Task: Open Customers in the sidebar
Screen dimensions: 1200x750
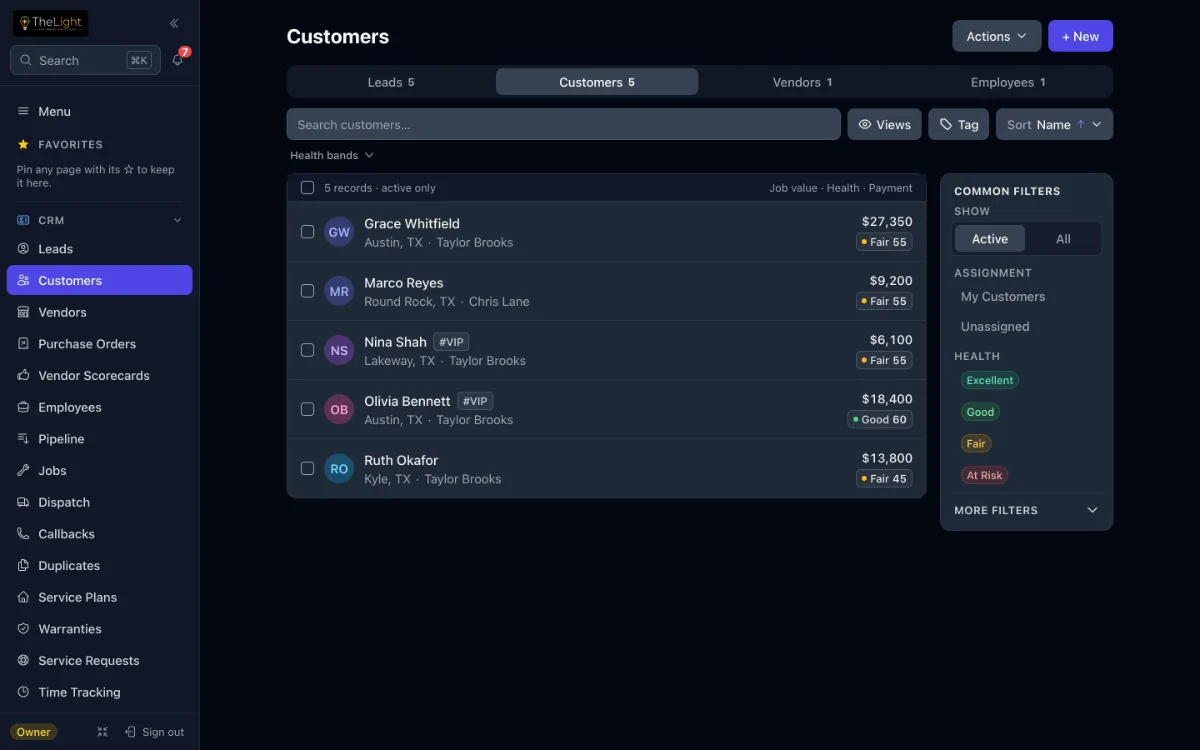Action: [x=99, y=280]
